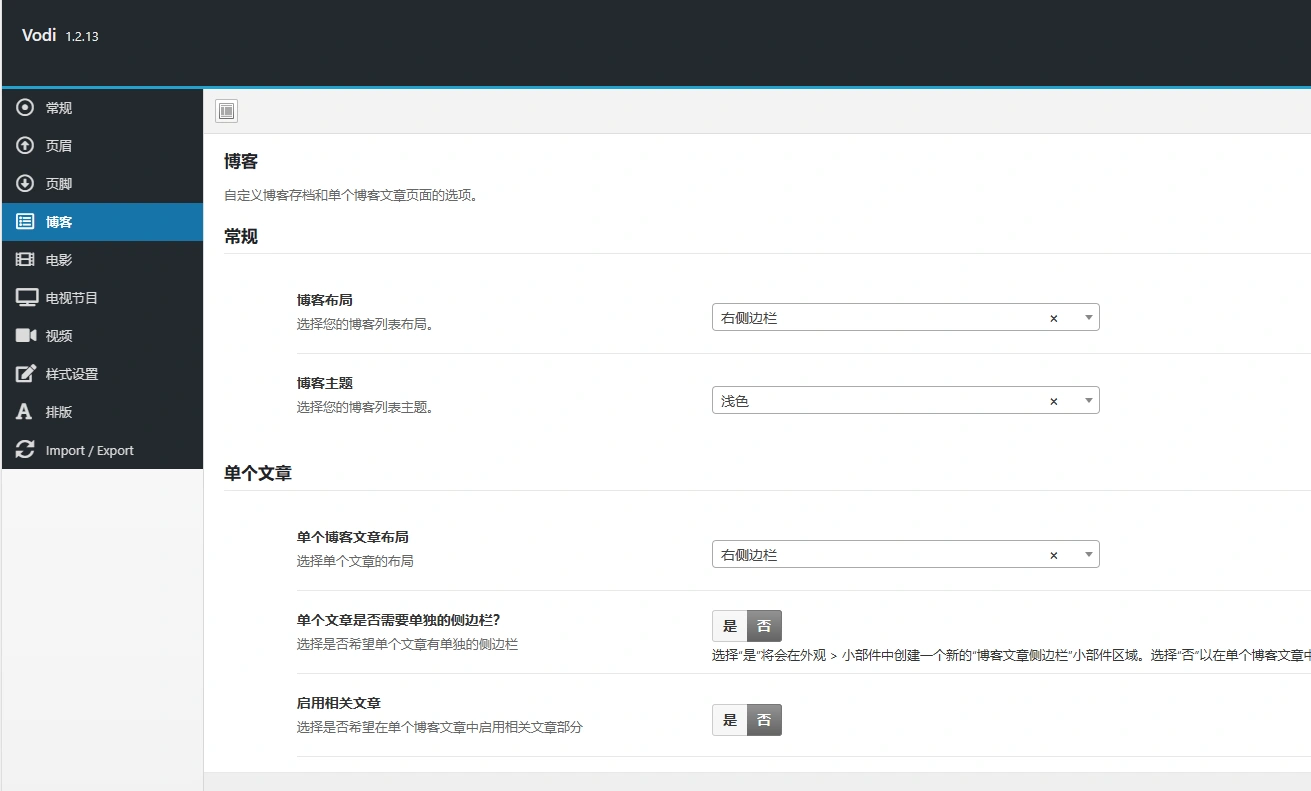Click the Vodi 1.2.13 title
The width and height of the screenshot is (1311, 791).
60,35
